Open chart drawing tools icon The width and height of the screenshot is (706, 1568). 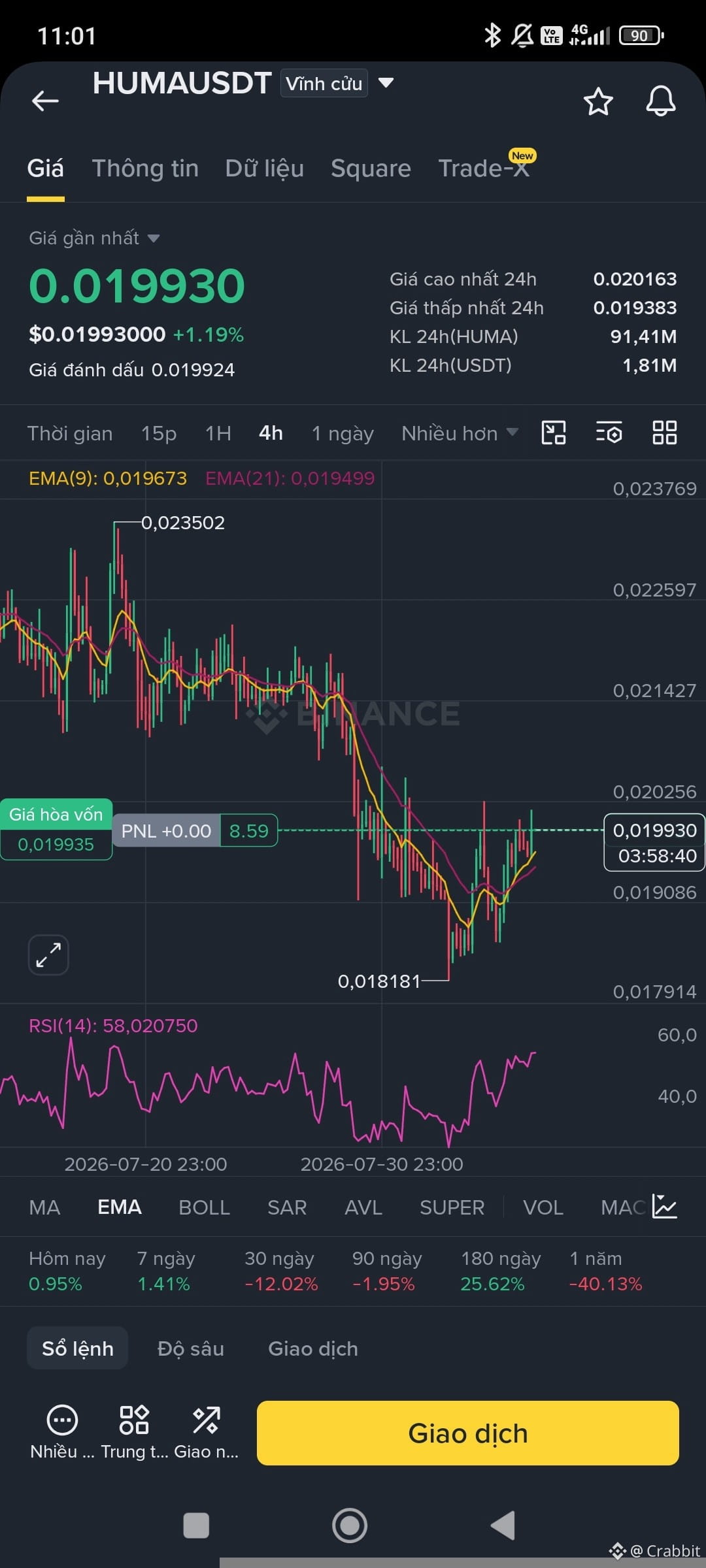tap(554, 433)
